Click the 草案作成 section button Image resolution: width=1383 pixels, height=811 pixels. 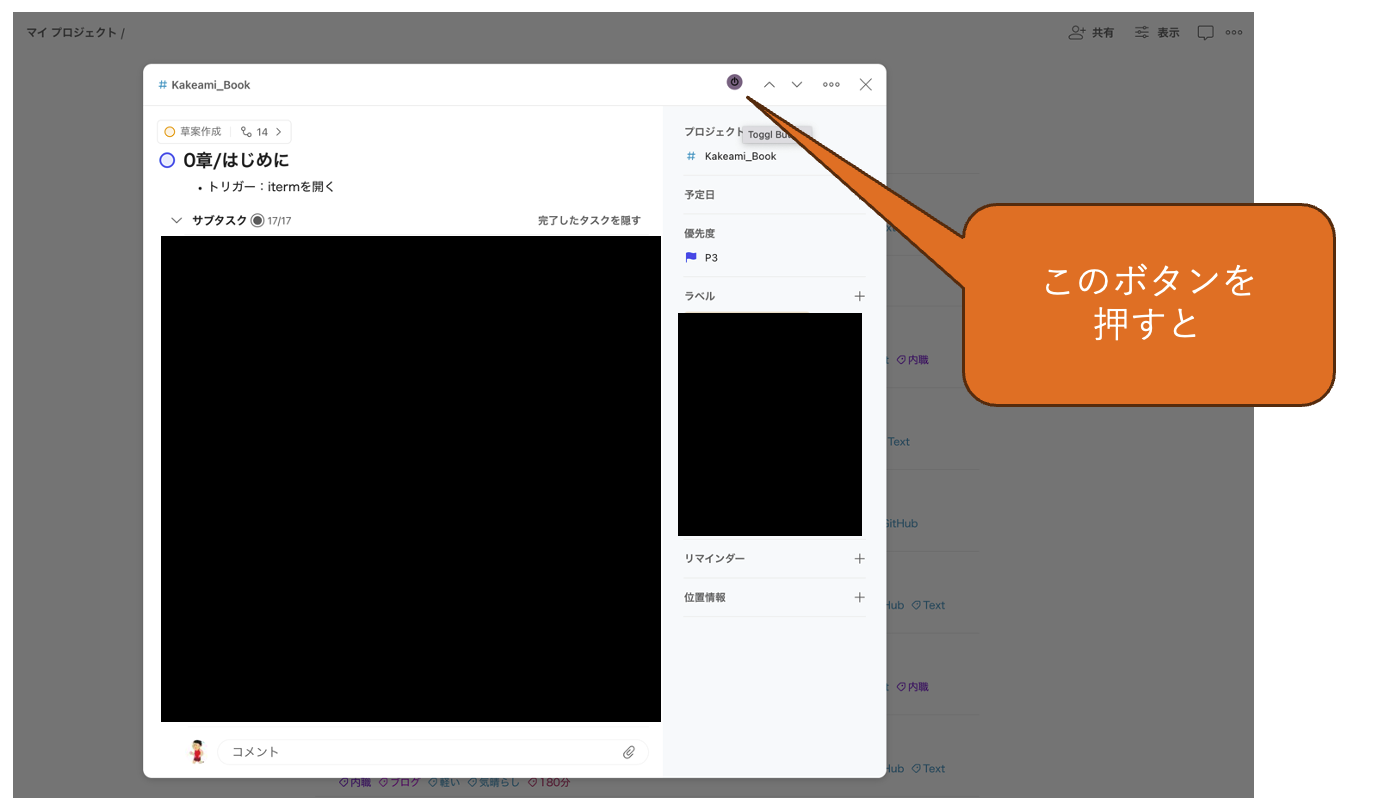point(195,131)
